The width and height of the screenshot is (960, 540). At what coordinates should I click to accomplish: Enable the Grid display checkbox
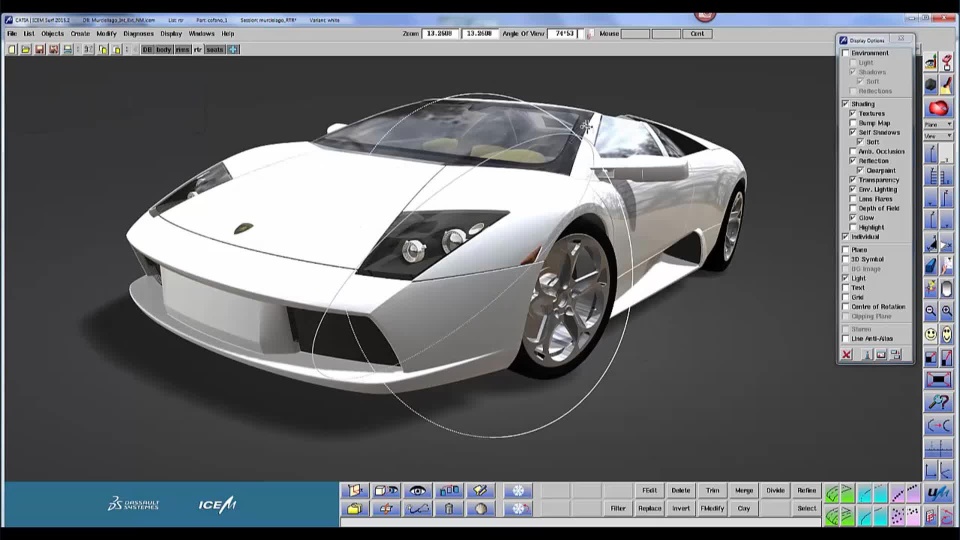coord(846,297)
